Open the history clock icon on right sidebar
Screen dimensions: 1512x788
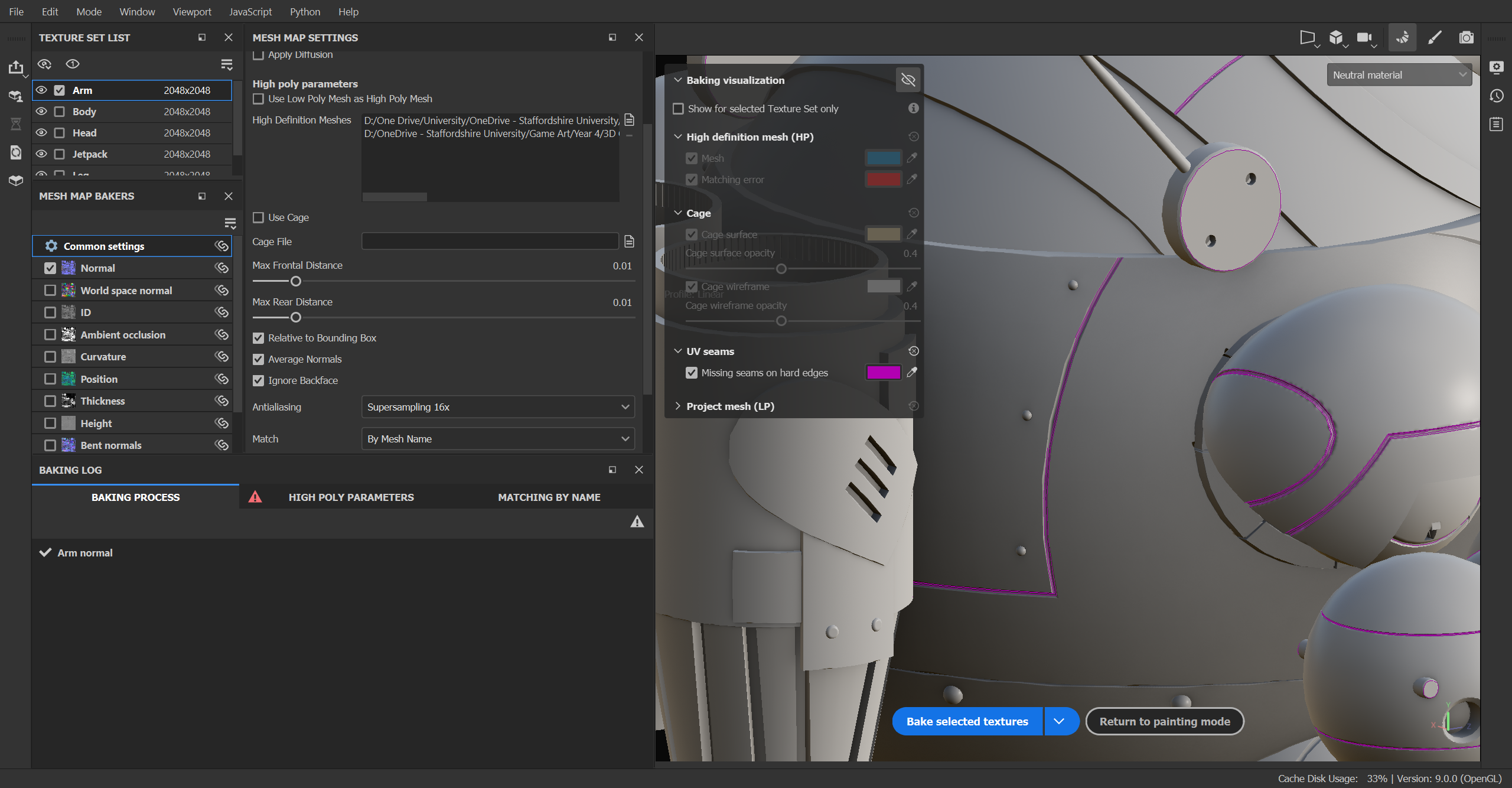point(1496,96)
